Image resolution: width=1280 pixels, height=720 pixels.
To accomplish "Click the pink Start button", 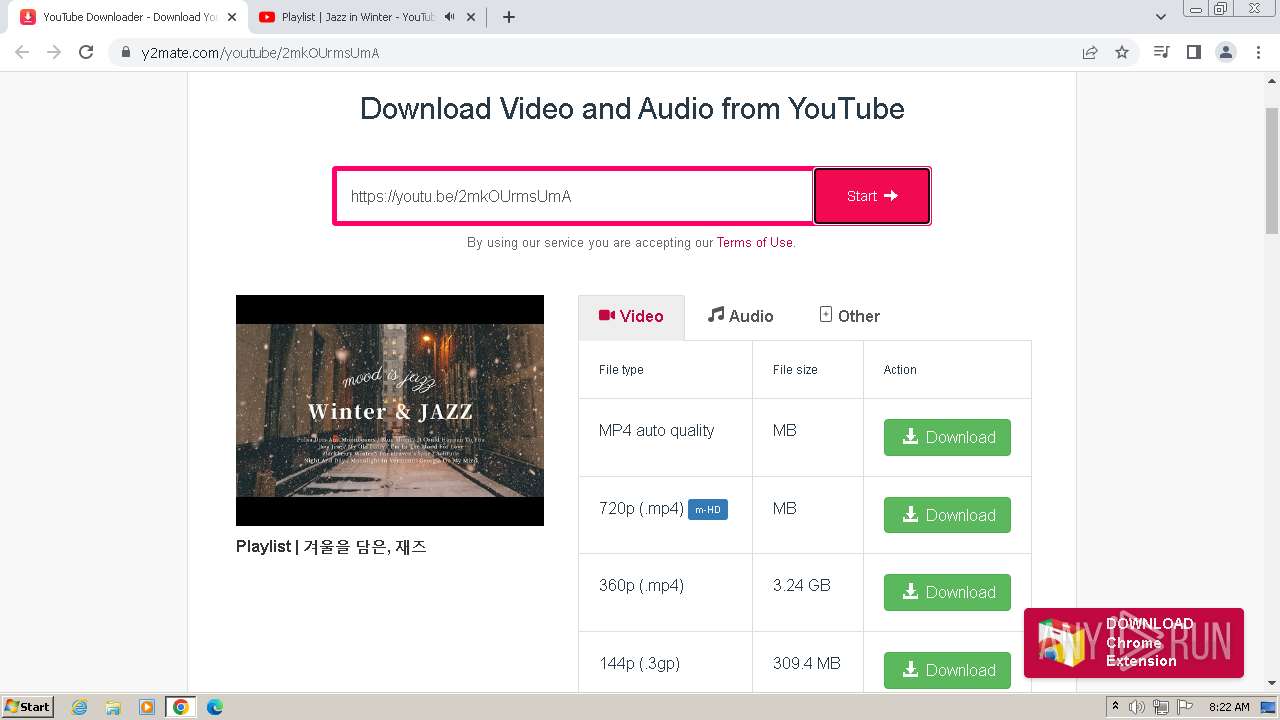I will tap(872, 196).
